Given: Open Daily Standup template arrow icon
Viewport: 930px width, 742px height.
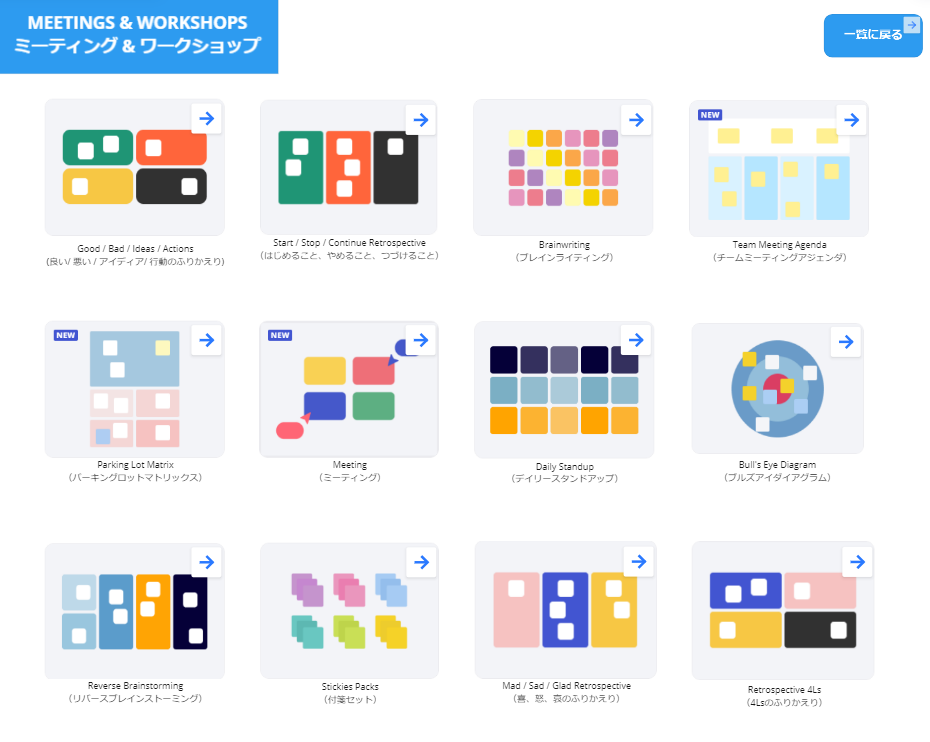Looking at the screenshot, I should [636, 341].
